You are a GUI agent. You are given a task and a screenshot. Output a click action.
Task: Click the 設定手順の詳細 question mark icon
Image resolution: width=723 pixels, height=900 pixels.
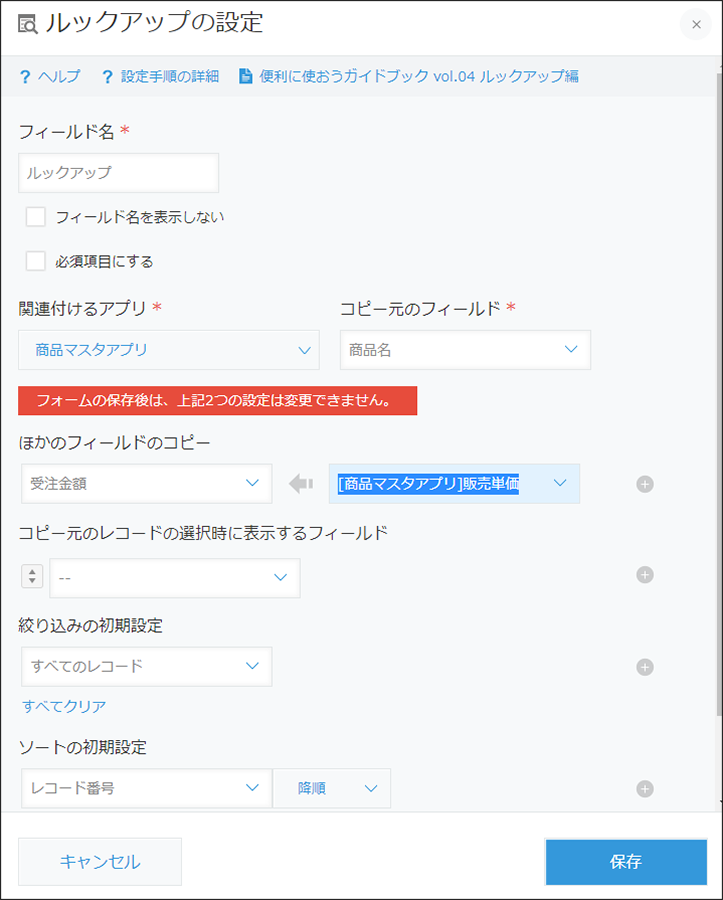pyautogui.click(x=107, y=77)
